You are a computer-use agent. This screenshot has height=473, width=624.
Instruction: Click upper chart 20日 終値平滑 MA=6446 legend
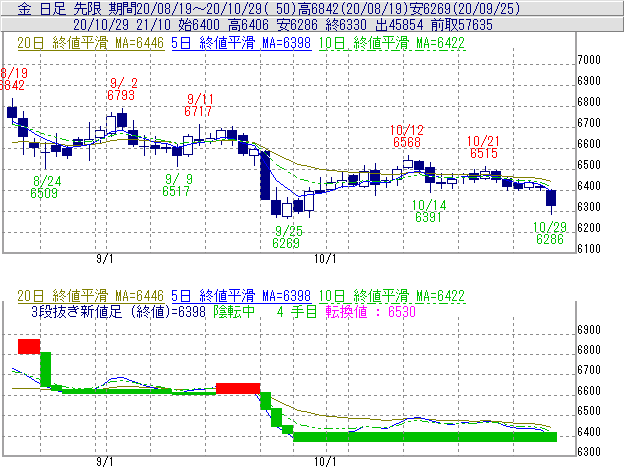[91, 43]
